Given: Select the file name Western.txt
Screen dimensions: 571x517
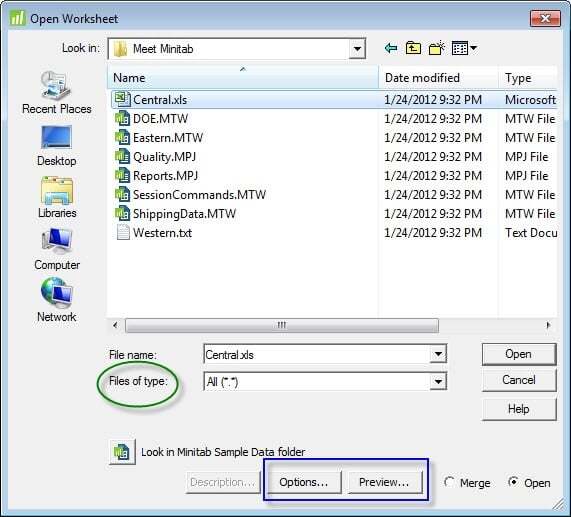Looking at the screenshot, I should click(162, 232).
